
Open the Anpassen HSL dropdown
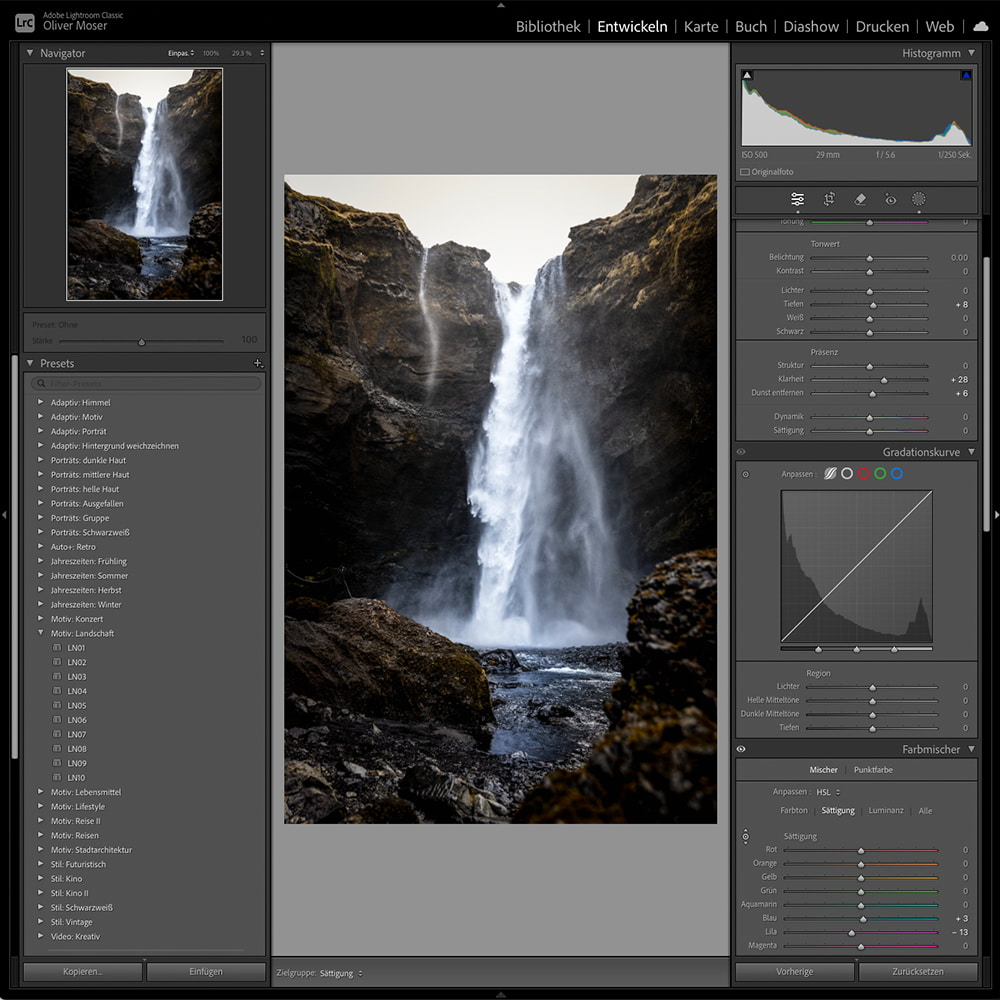point(828,792)
